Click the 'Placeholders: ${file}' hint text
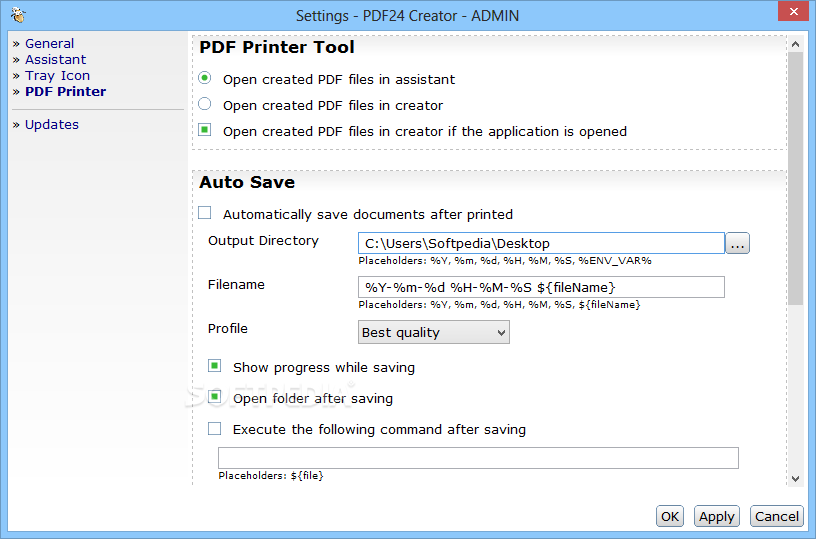The image size is (816, 539). [x=271, y=476]
